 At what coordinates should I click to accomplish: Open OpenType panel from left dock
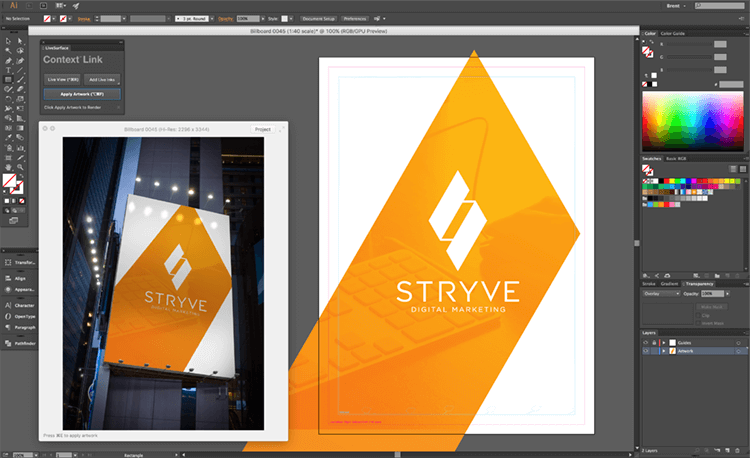pyautogui.click(x=20, y=316)
